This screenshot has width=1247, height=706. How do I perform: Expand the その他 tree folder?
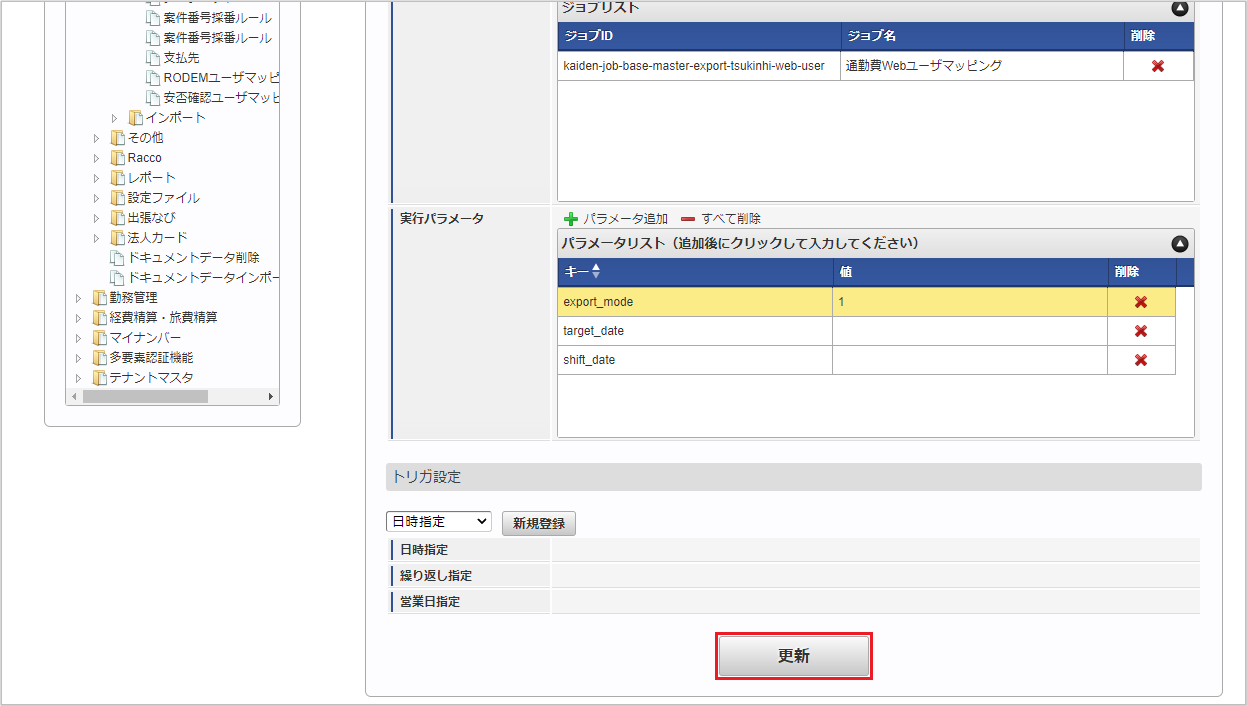coord(97,138)
